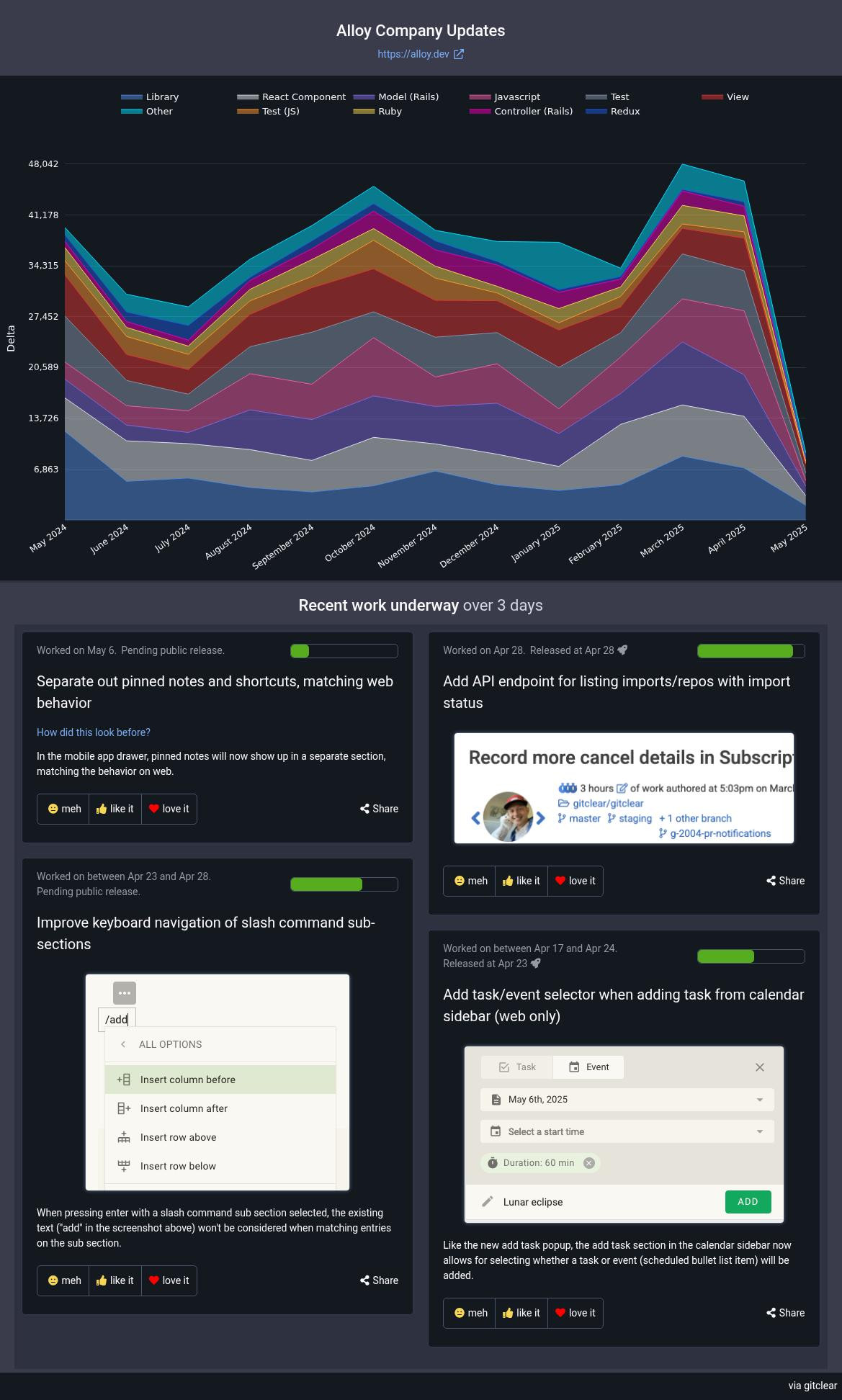
Task: Toggle the Controller (Rails) legend entry
Action: coord(521,112)
